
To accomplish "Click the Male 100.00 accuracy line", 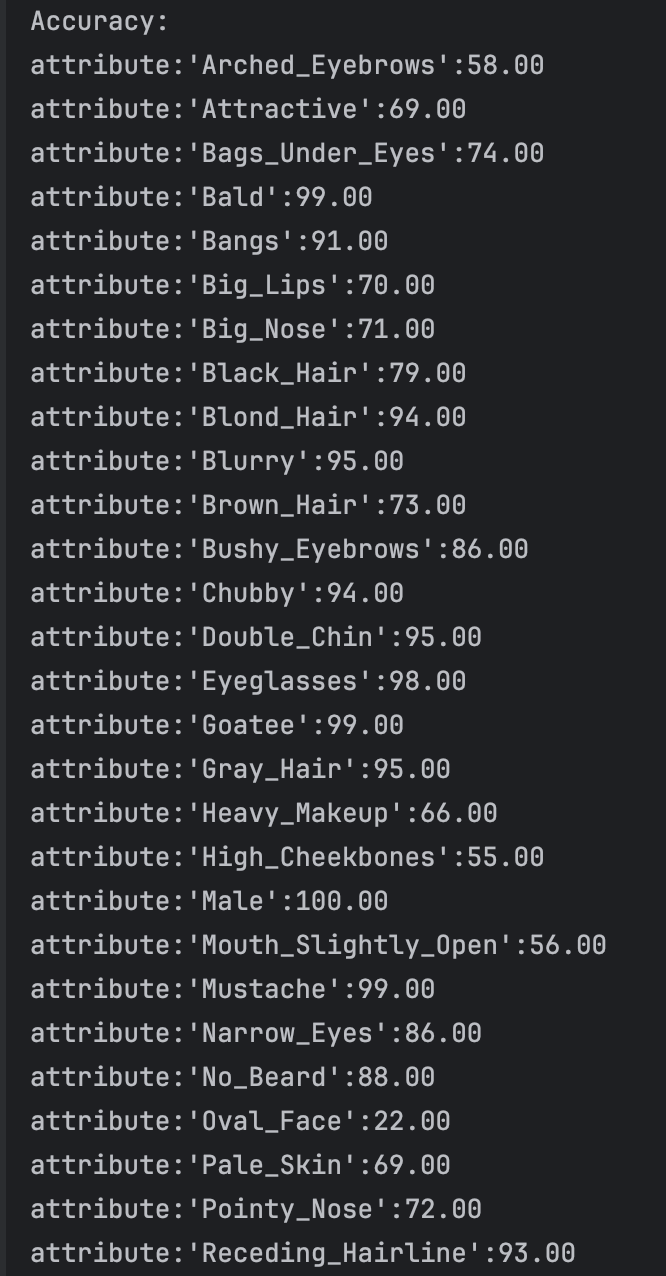I will click(x=209, y=901).
